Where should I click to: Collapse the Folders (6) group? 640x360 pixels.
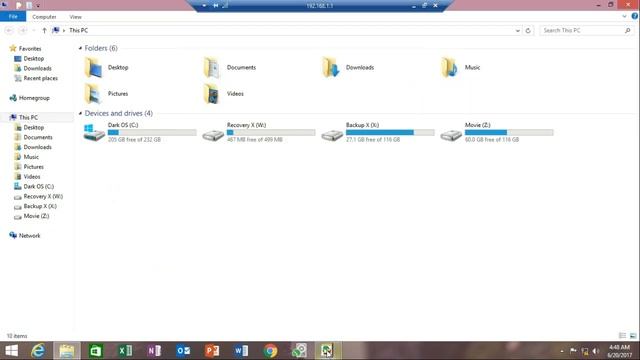(x=80, y=48)
